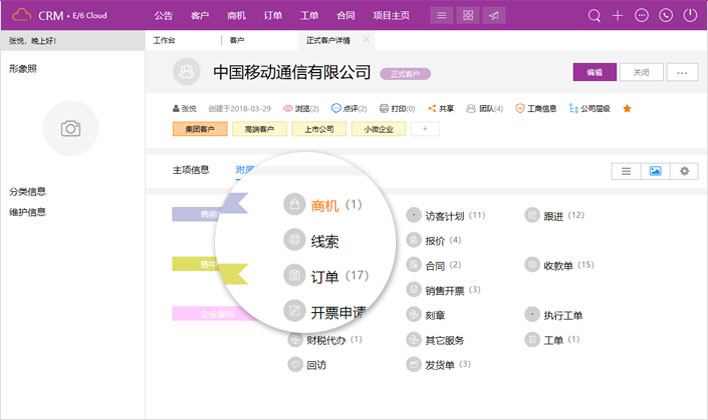
Task: Click 打印(0) print link
Action: (x=397, y=108)
